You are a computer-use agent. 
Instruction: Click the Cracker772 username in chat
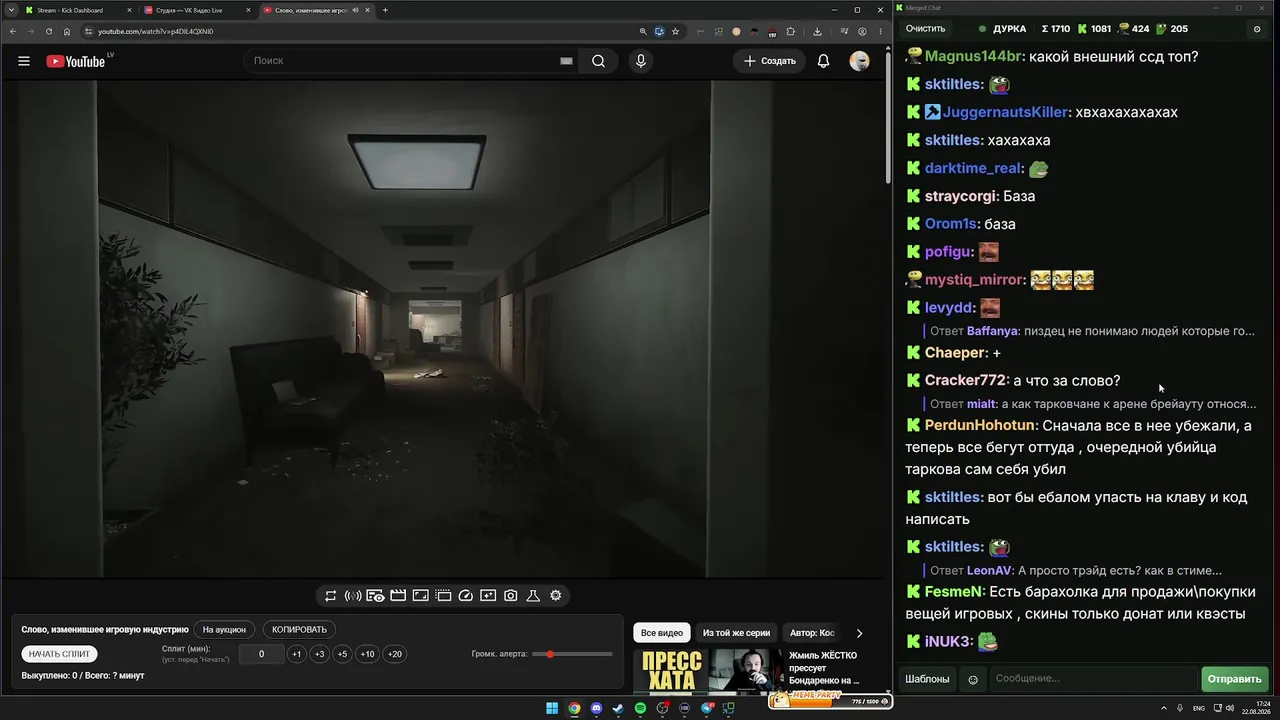[x=965, y=381]
